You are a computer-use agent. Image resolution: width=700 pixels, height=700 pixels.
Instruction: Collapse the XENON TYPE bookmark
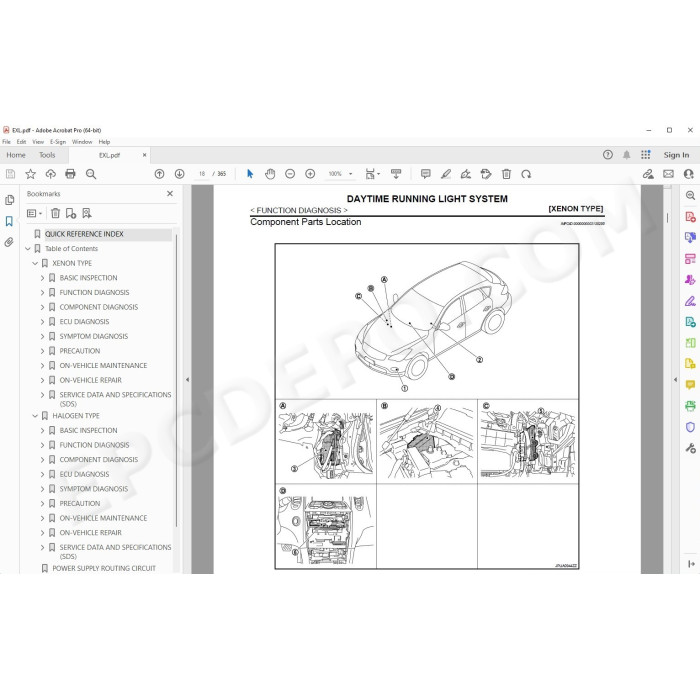pos(35,263)
